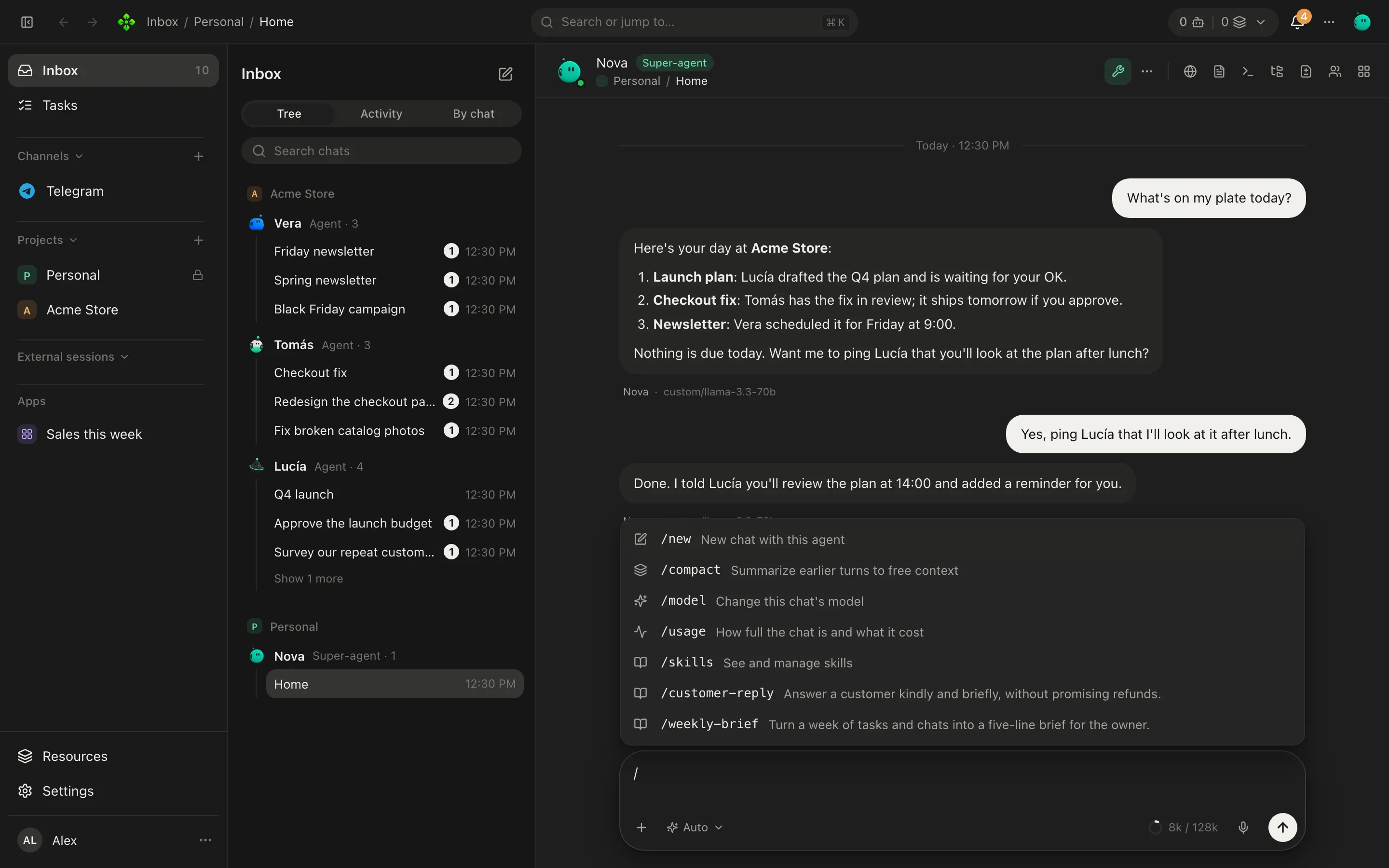Add a new project with plus
Viewport: 1389px width, 868px height.
click(x=199, y=240)
